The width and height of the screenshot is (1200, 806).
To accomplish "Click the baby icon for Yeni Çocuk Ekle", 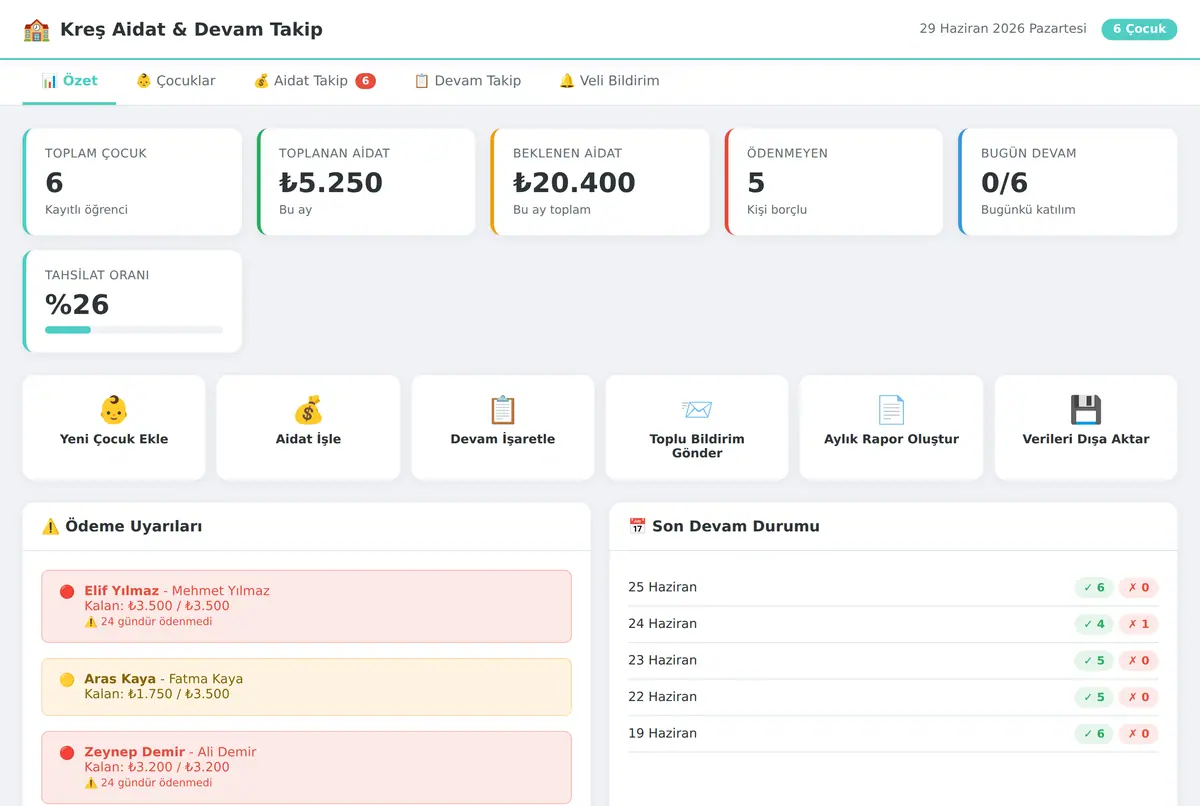I will coord(113,410).
